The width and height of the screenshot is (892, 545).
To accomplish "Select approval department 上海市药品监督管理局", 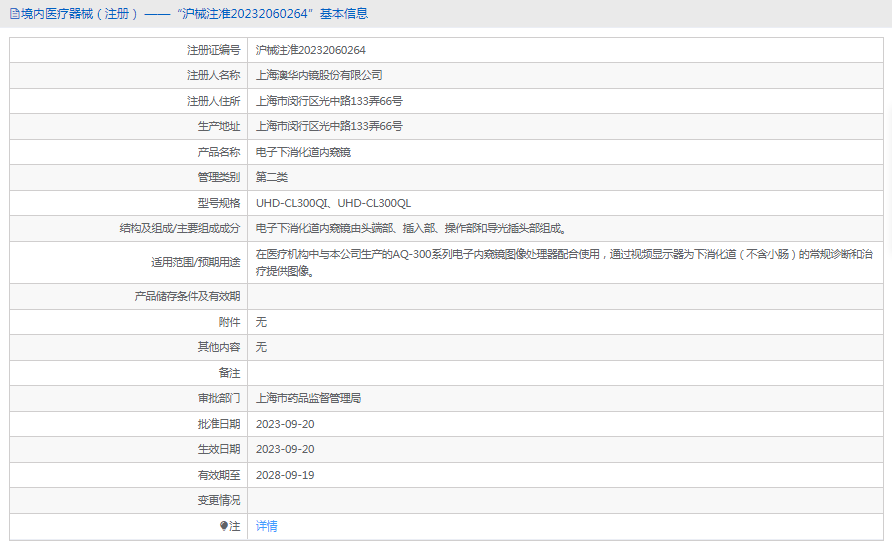I will [308, 398].
